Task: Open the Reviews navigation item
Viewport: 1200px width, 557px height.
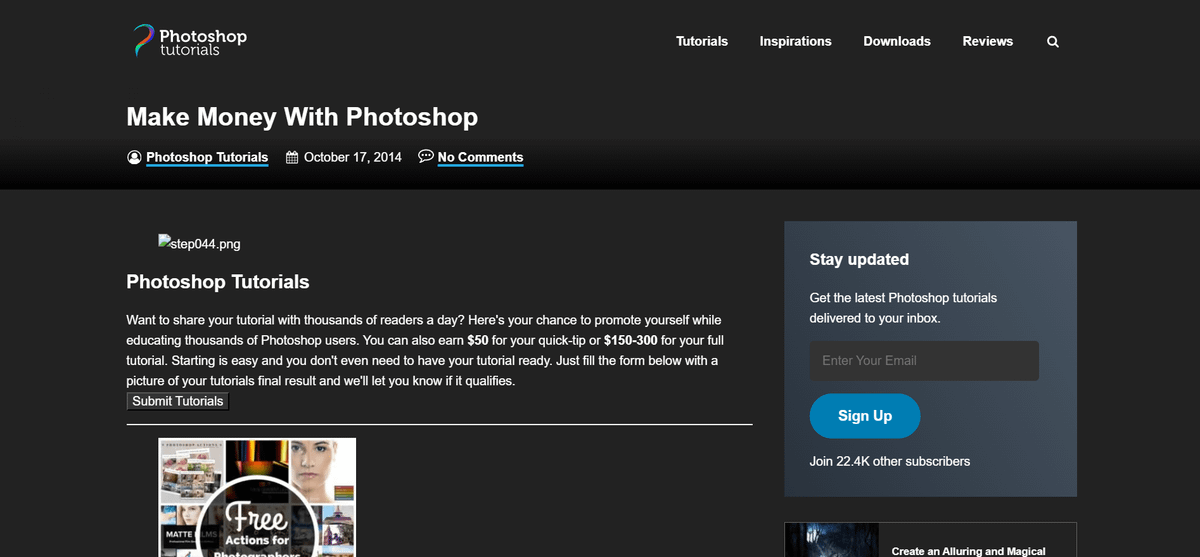Action: pos(987,42)
